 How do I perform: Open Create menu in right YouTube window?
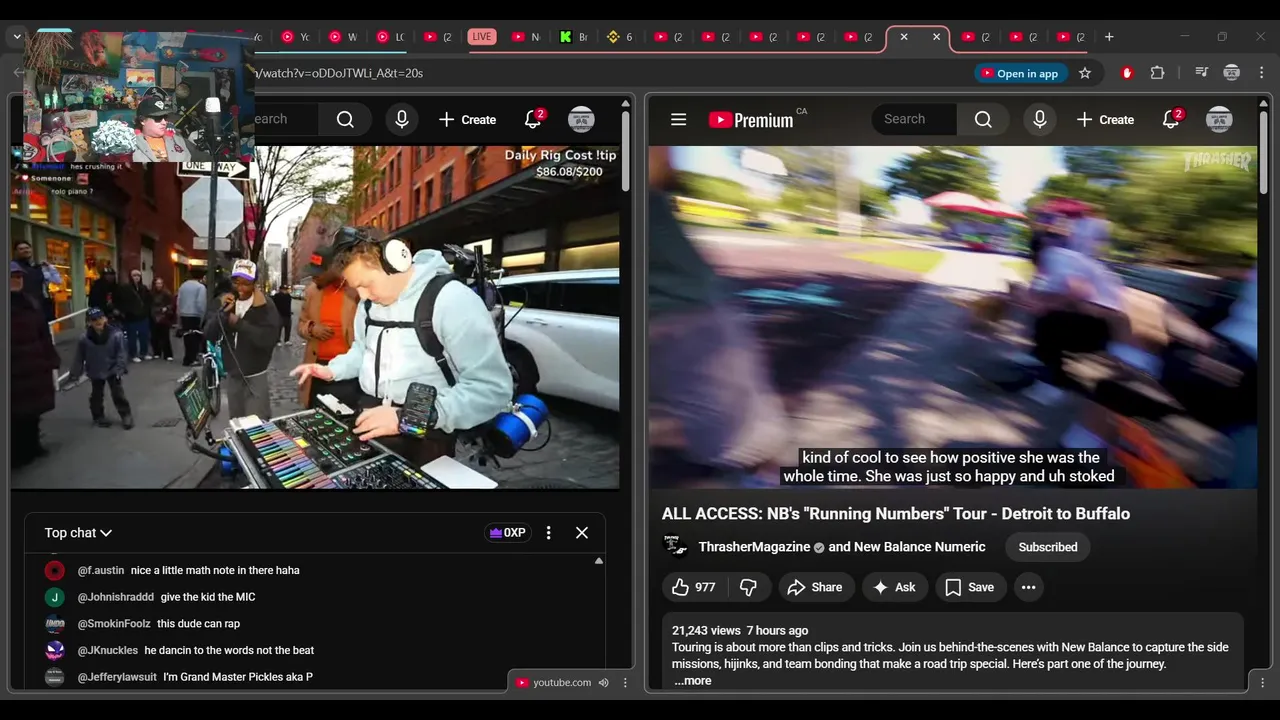1105,120
